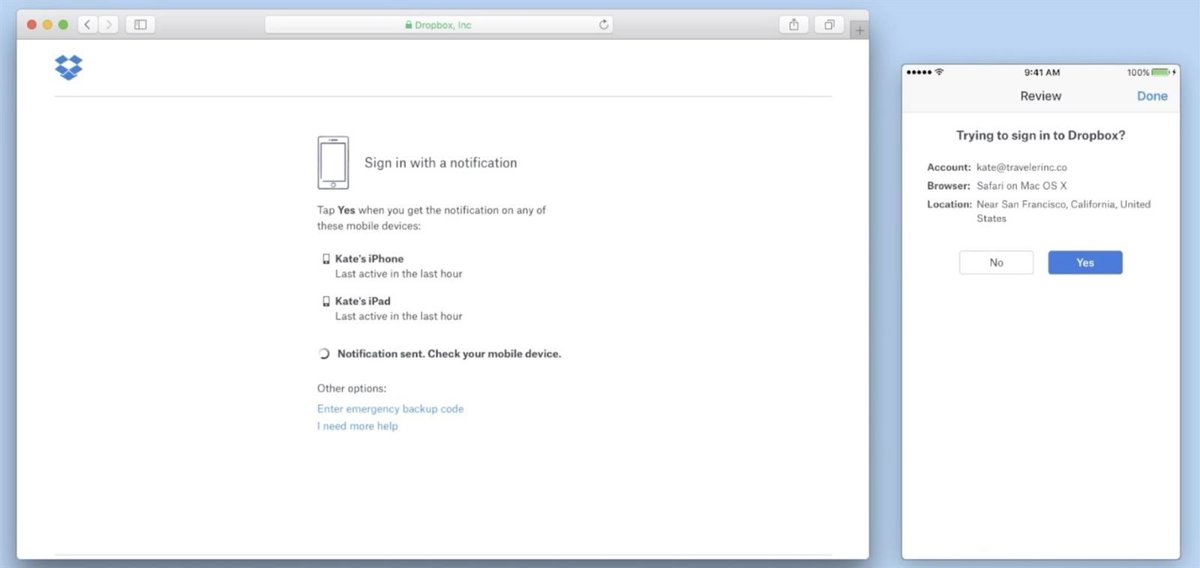
Task: Select Kate's iPhone device entry
Action: (369, 259)
